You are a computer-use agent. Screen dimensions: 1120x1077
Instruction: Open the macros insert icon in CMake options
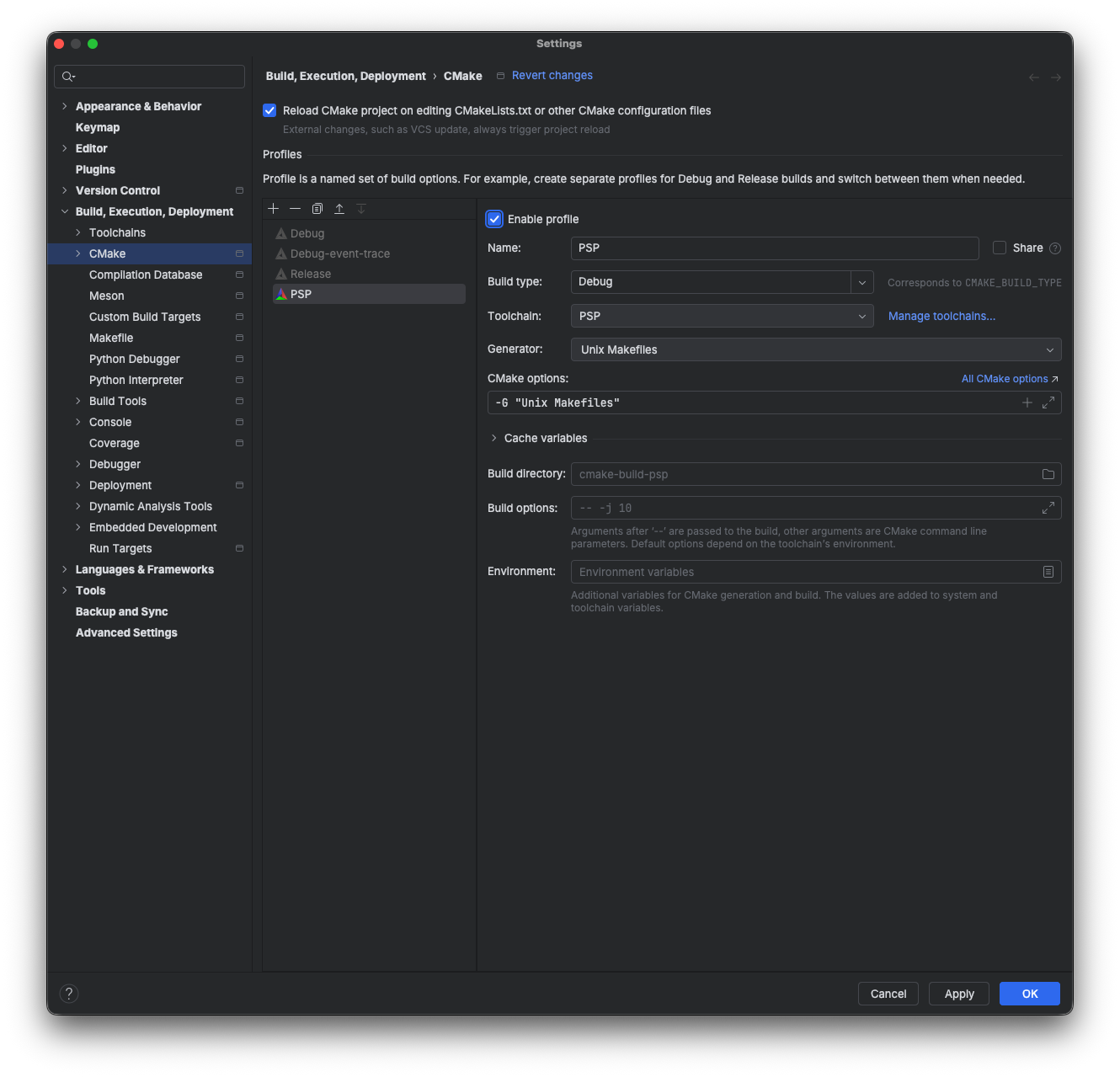[1027, 403]
